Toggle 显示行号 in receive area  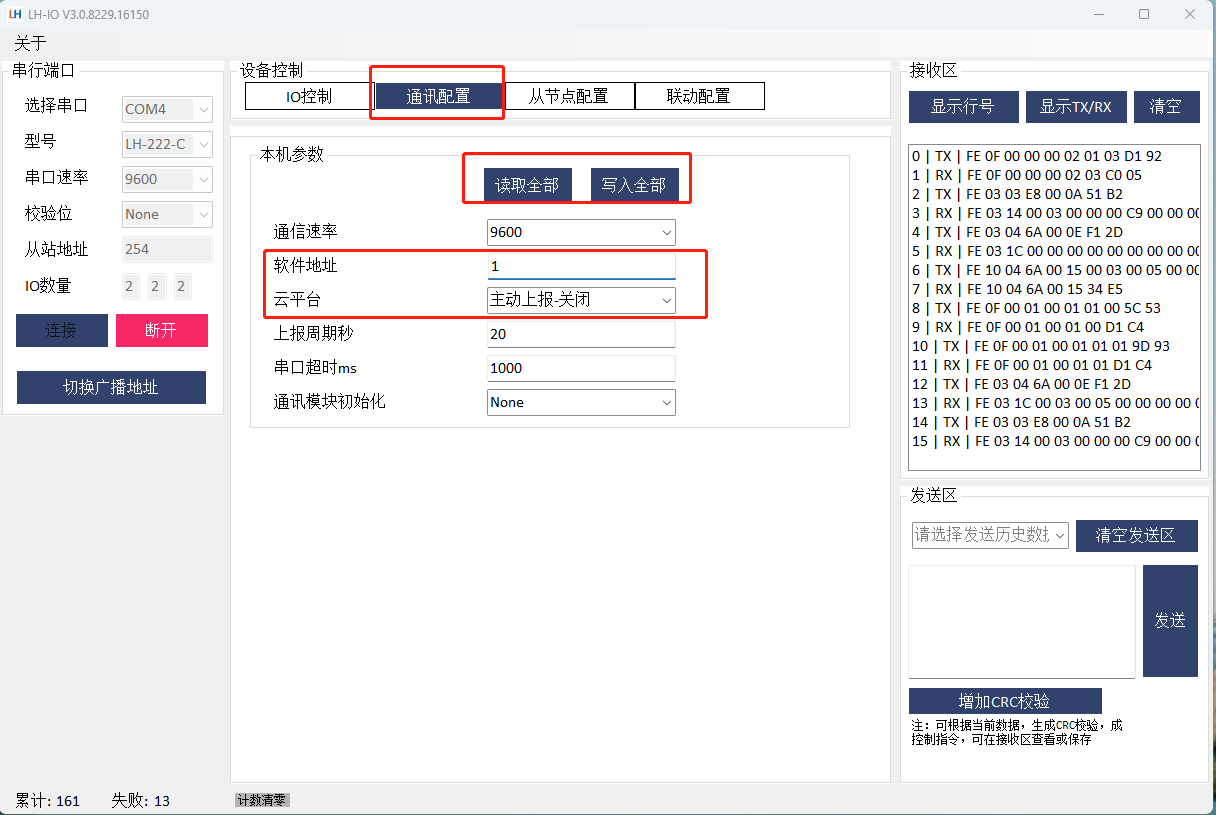963,107
